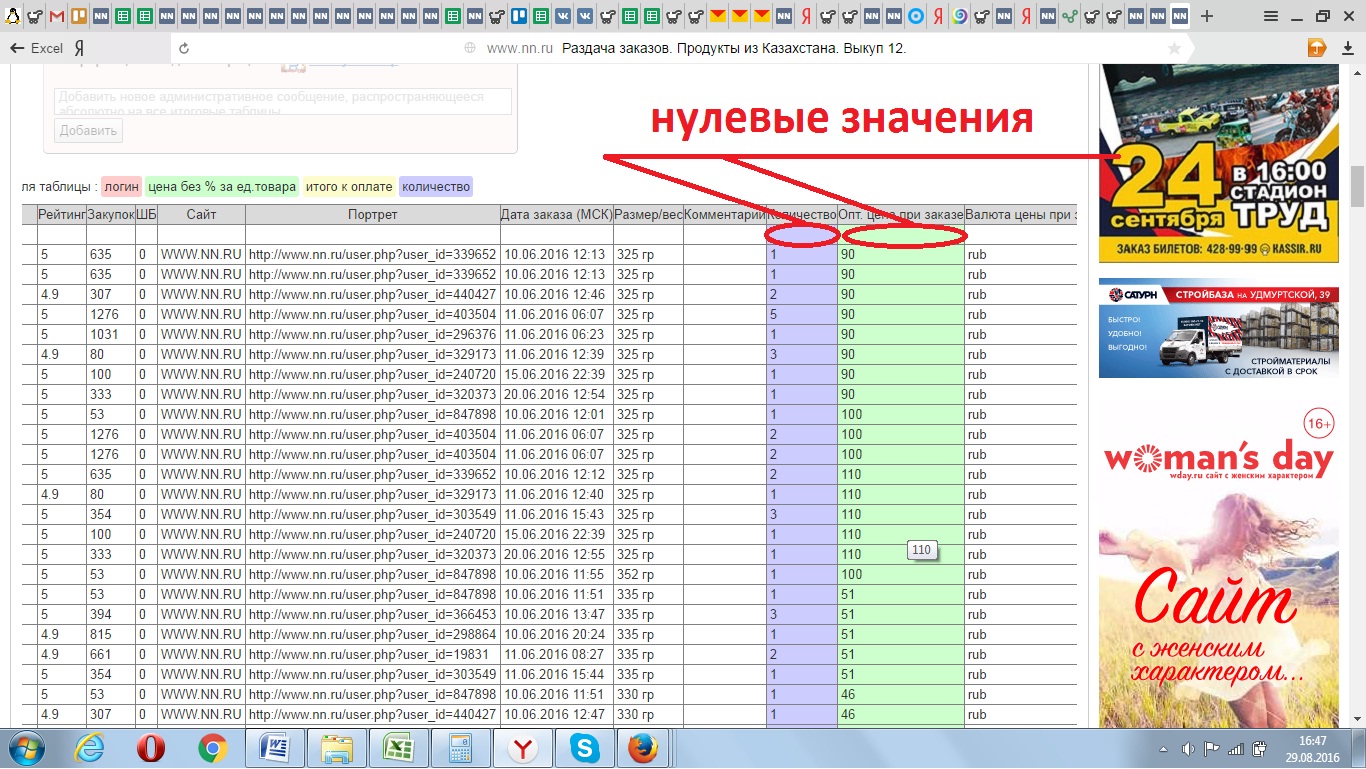The height and width of the screenshot is (769, 1366).
Task: Open the first user_id=339652 portrait link
Action: coord(372,254)
